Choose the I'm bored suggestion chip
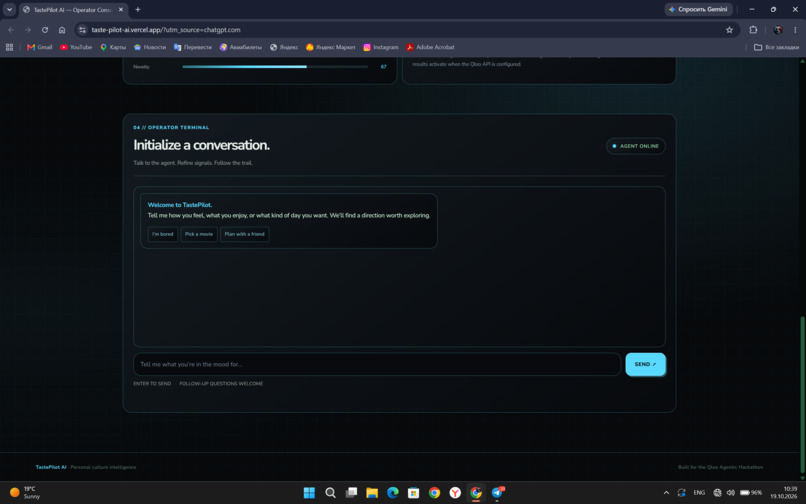This screenshot has width=806, height=504. coord(162,234)
